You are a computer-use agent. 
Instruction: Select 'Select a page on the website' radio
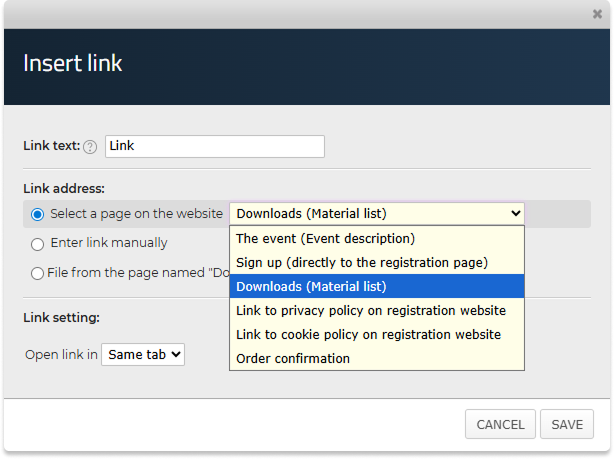(x=38, y=214)
